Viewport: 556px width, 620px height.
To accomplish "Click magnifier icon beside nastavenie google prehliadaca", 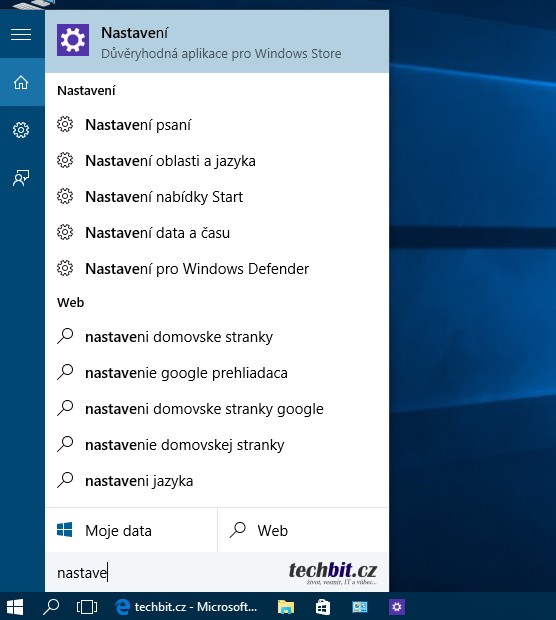I will click(x=65, y=372).
